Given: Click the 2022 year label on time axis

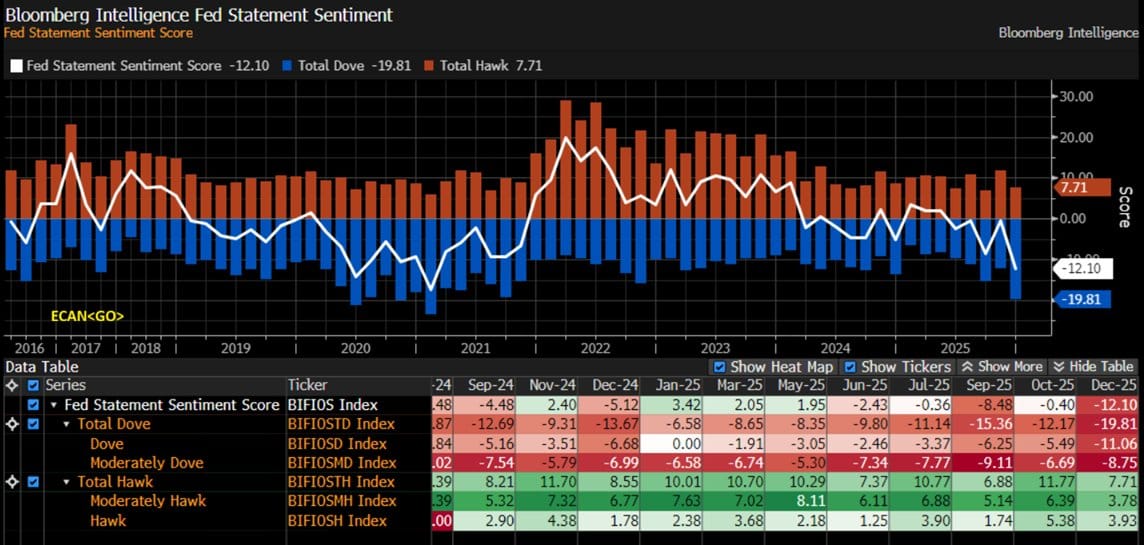Looking at the screenshot, I should click(596, 347).
